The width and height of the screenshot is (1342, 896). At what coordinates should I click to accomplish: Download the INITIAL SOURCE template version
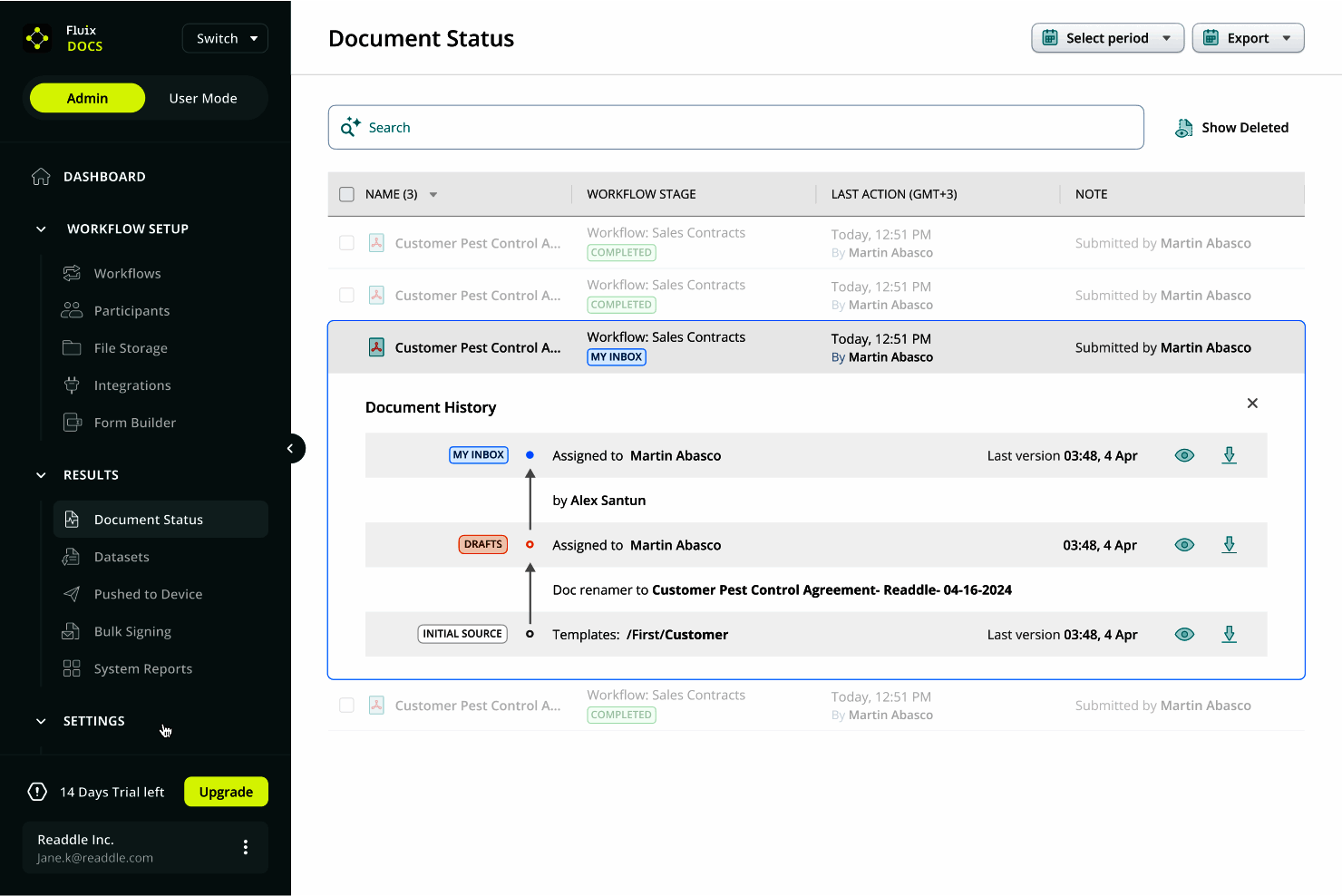[1229, 635]
